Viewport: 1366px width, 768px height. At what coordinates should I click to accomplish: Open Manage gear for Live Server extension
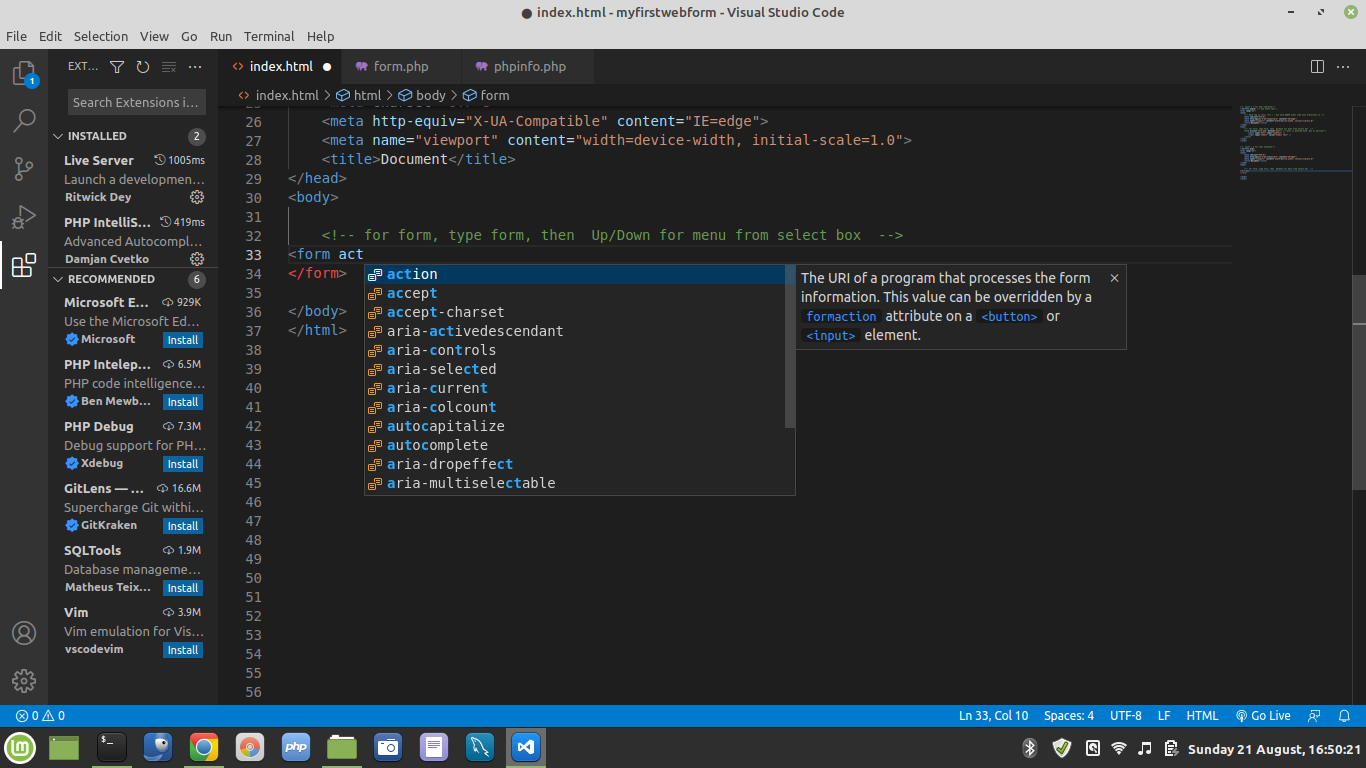pyautogui.click(x=197, y=197)
